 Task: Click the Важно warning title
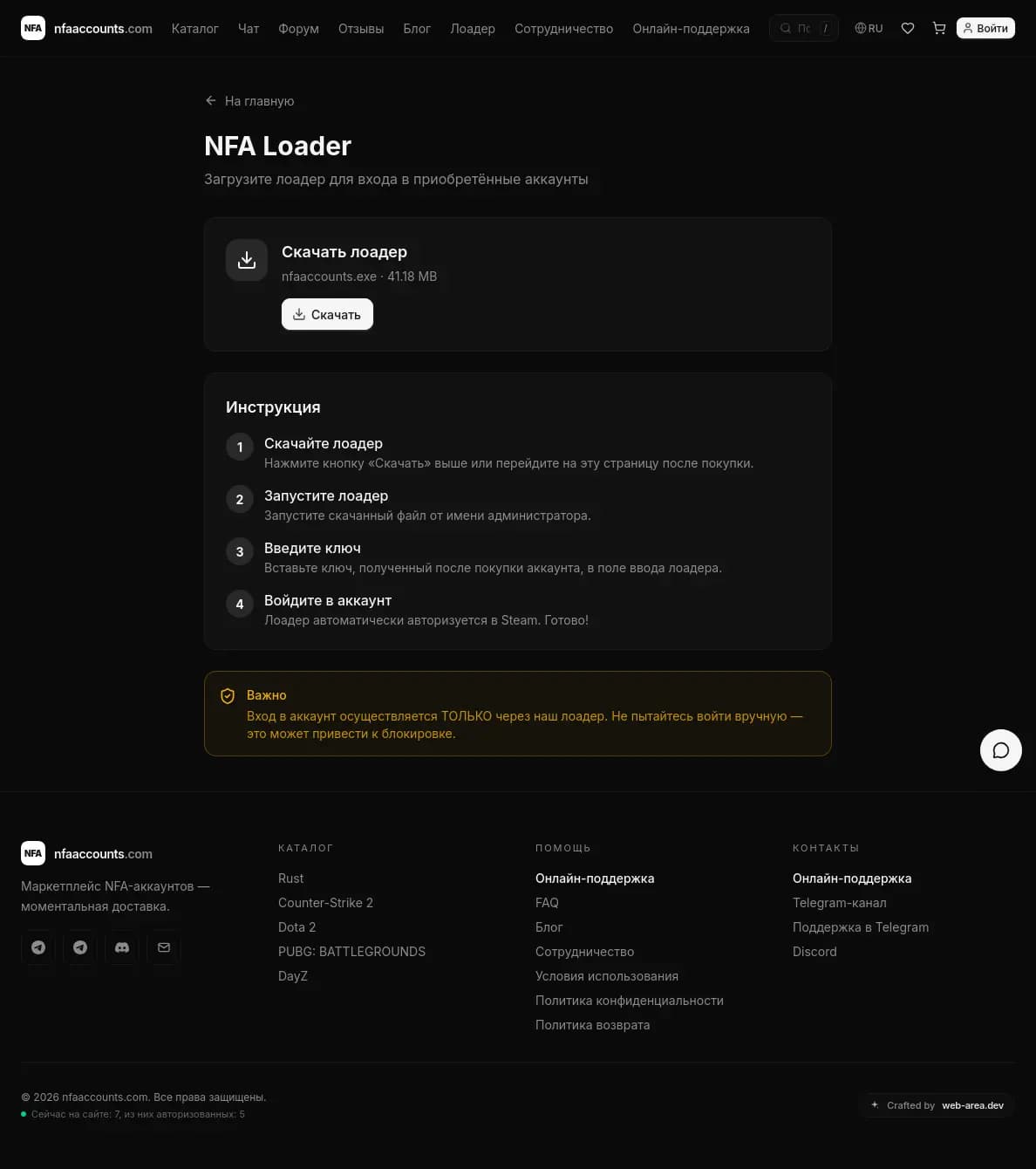click(266, 695)
